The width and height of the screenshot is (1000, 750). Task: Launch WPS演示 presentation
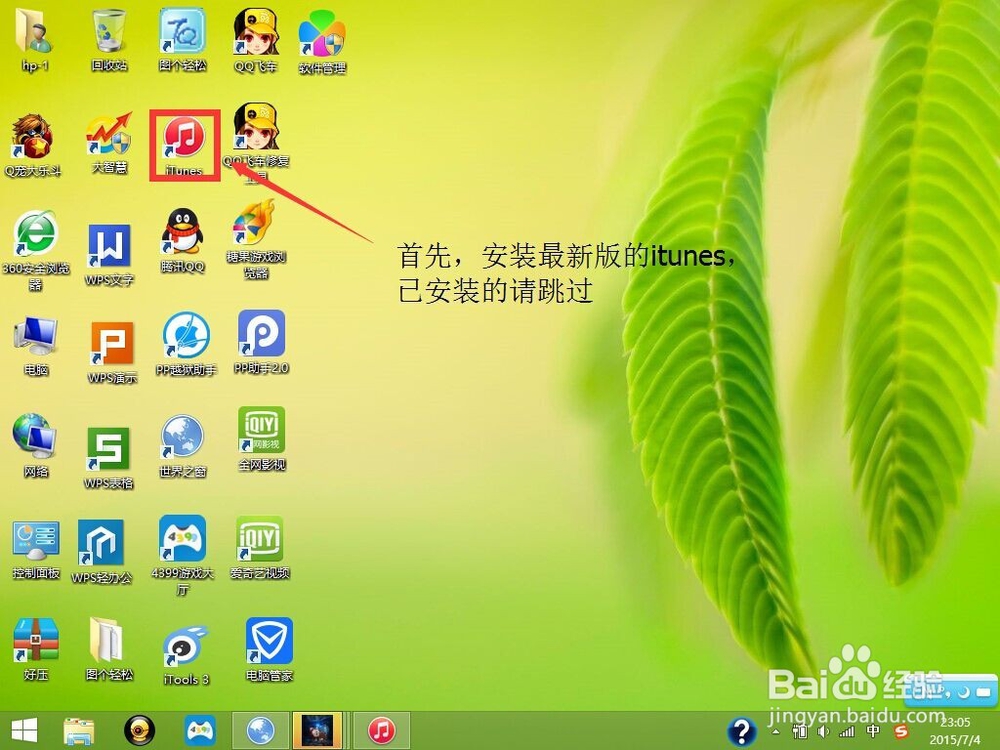112,352
